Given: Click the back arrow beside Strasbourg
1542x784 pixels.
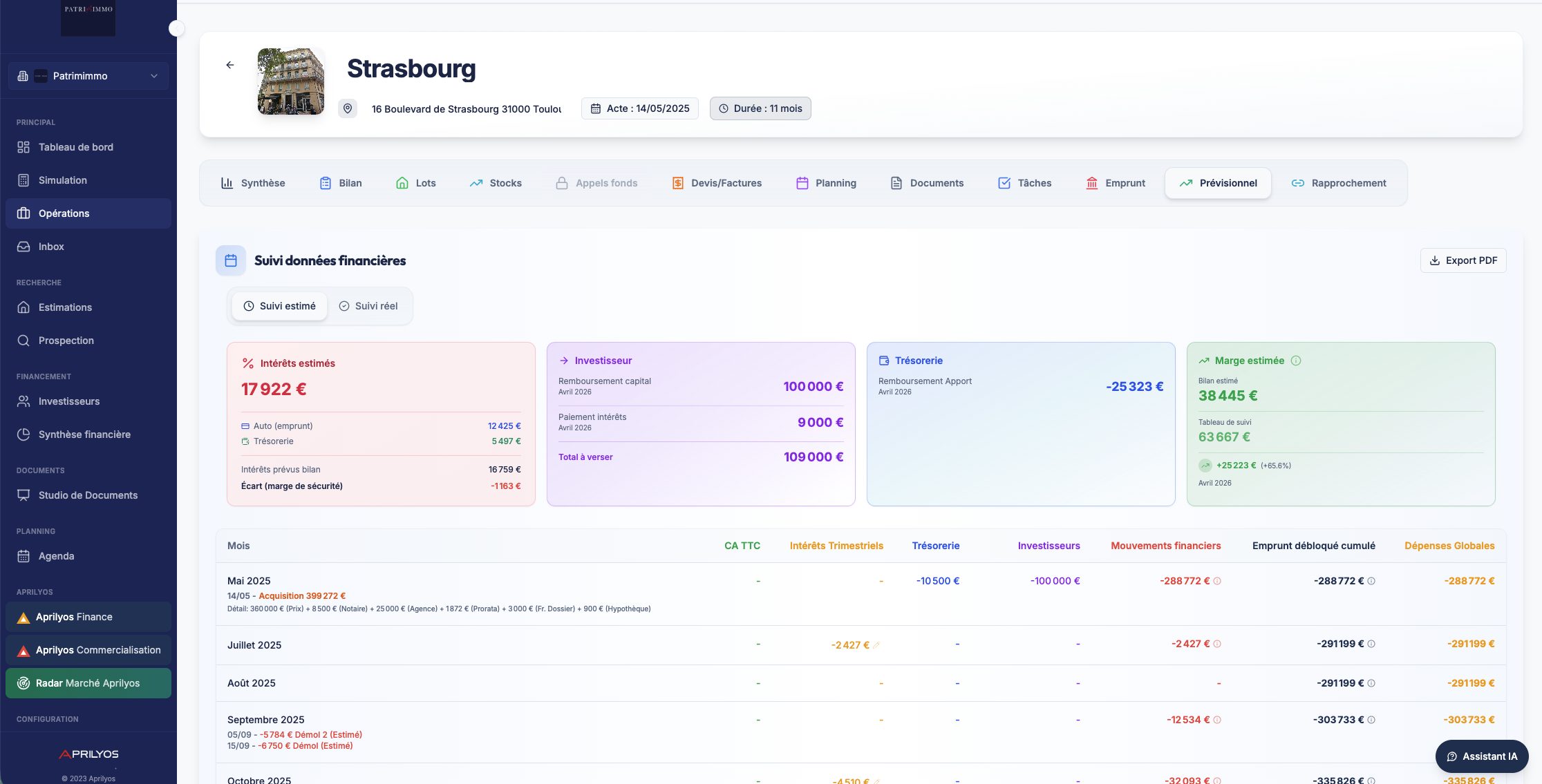Looking at the screenshot, I should [230, 65].
